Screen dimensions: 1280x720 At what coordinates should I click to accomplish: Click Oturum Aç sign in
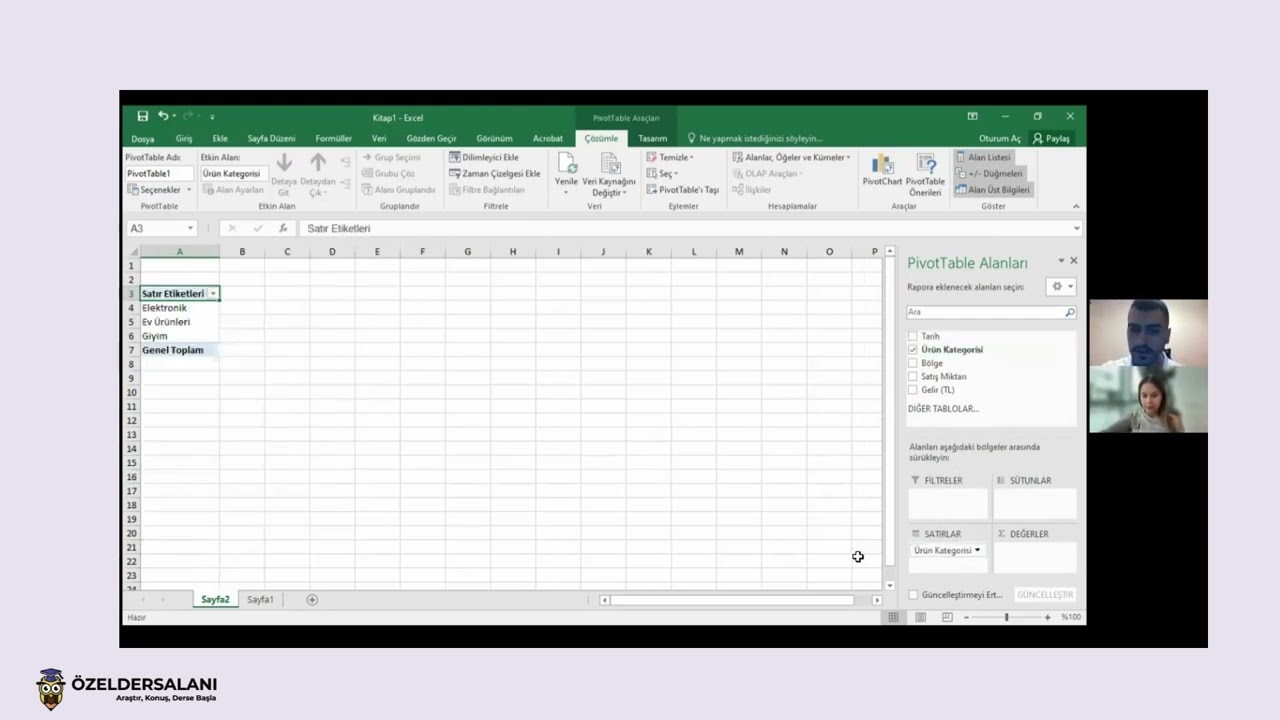pos(1000,138)
